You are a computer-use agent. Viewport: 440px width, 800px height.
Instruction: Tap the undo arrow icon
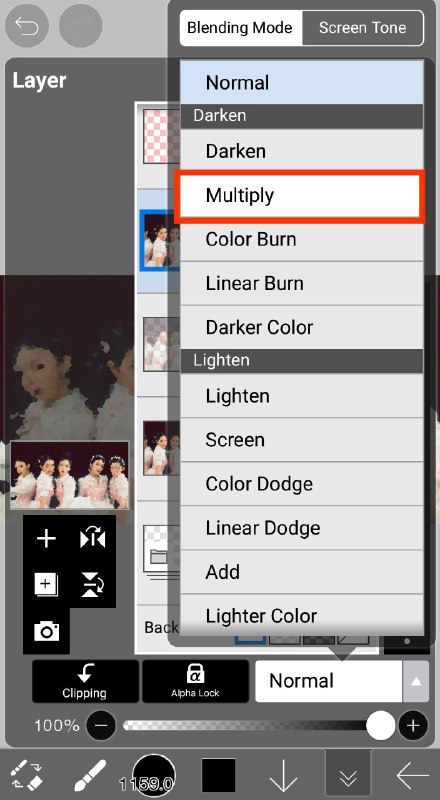pos(27,26)
